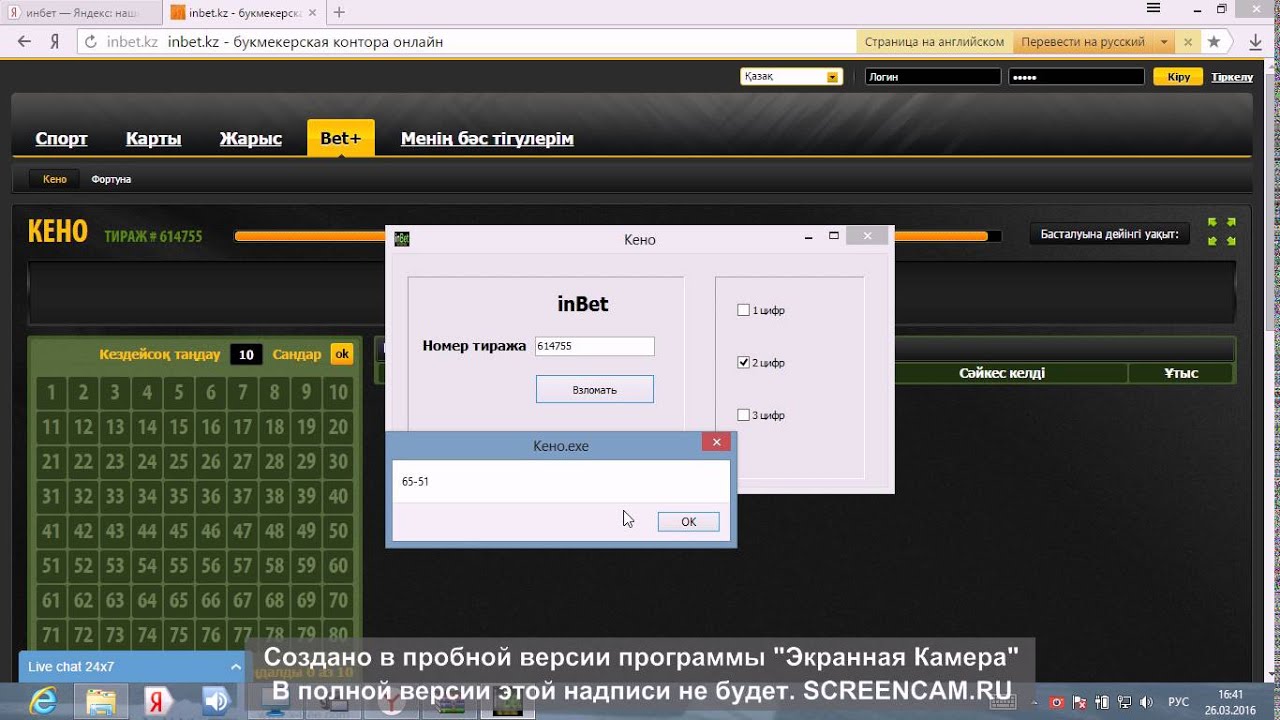Image resolution: width=1280 pixels, height=720 pixels.
Task: Bookmark the page with the star icon
Action: [1214, 42]
